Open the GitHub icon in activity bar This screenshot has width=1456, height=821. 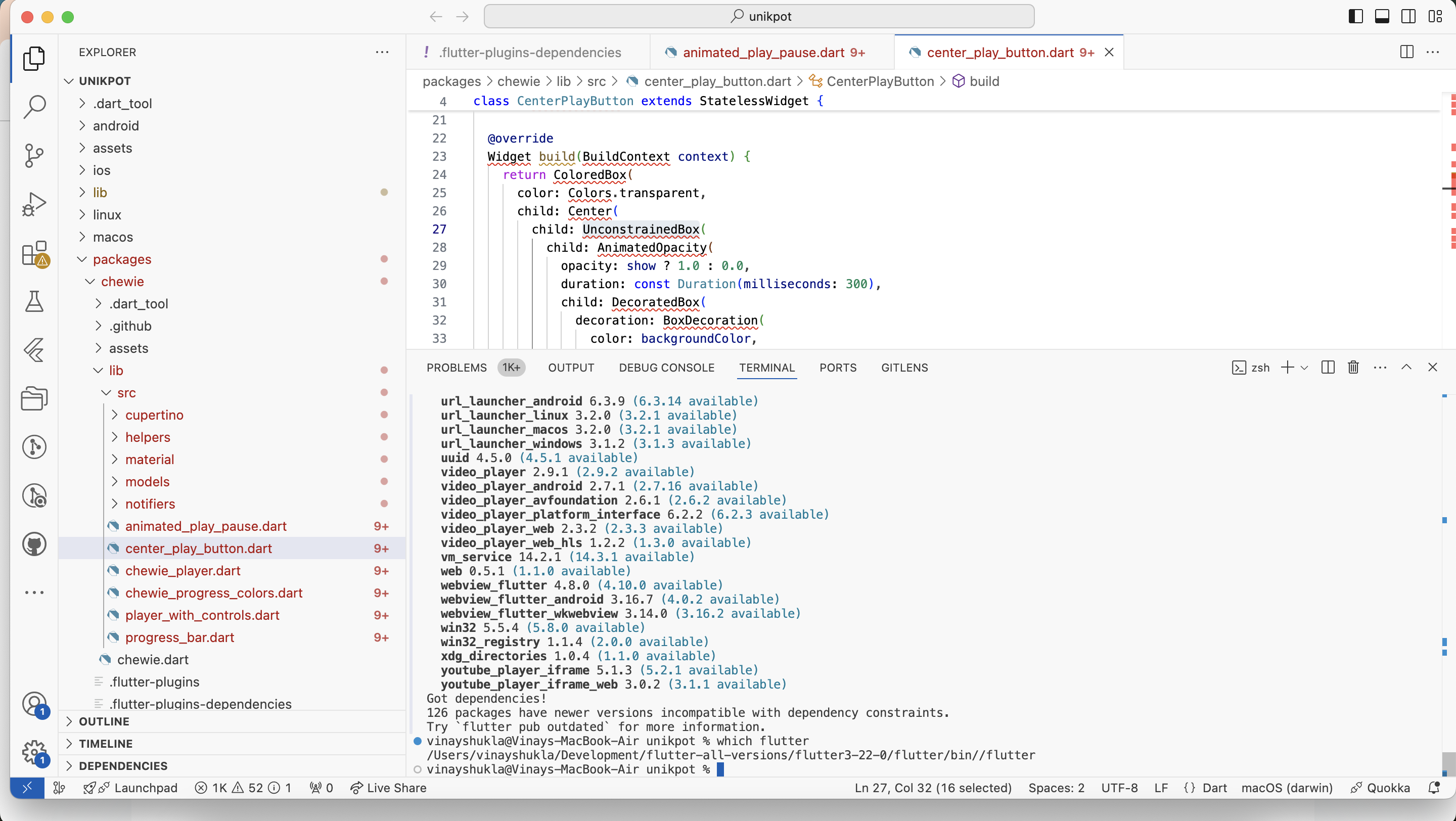(34, 544)
